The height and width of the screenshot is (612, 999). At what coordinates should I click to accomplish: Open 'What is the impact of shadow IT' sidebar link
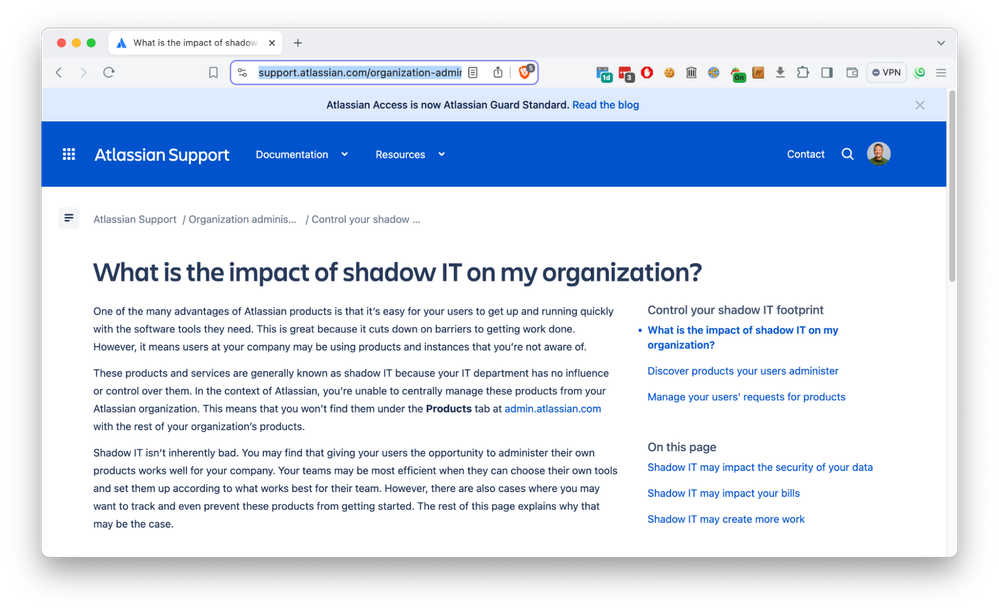tap(743, 338)
